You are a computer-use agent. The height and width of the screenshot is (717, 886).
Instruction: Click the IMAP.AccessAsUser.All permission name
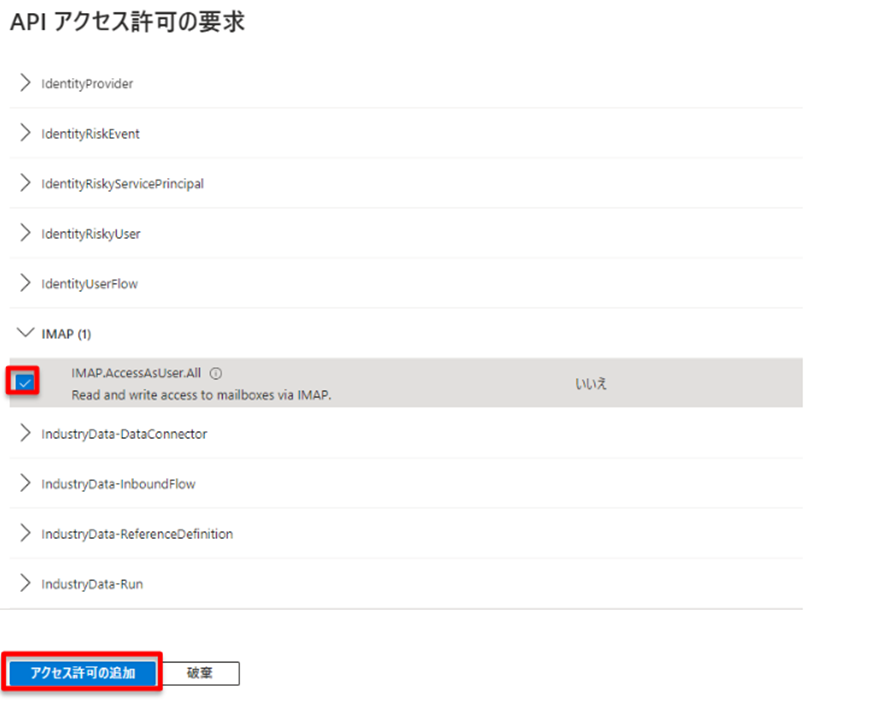pos(136,373)
